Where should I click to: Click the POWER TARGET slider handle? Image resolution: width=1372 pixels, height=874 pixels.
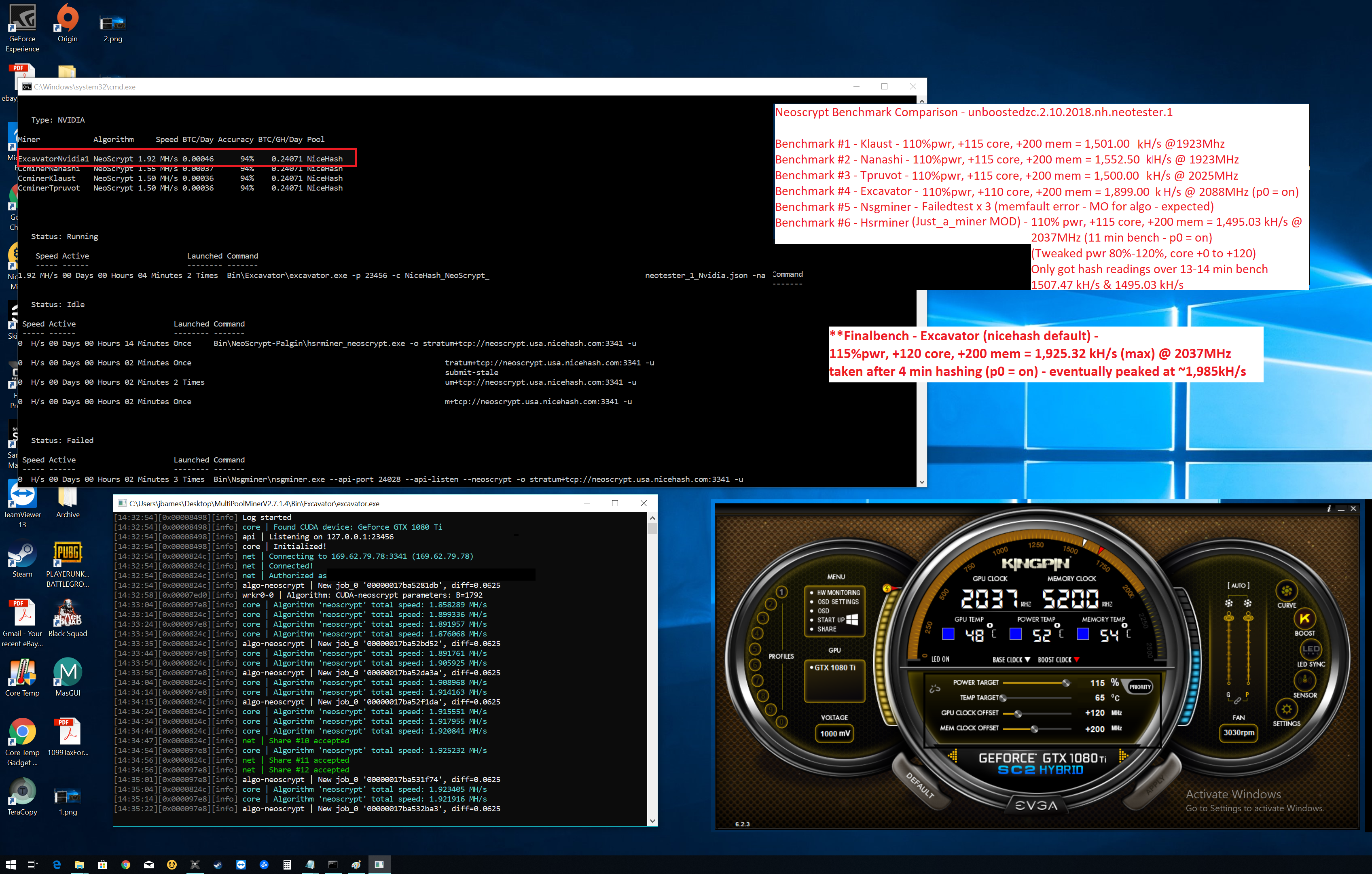click(1065, 683)
